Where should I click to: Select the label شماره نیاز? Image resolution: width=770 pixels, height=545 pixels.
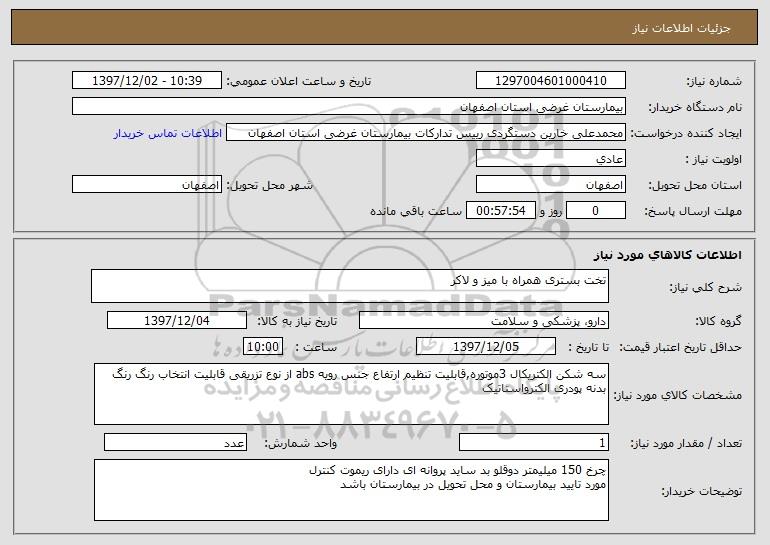click(714, 82)
